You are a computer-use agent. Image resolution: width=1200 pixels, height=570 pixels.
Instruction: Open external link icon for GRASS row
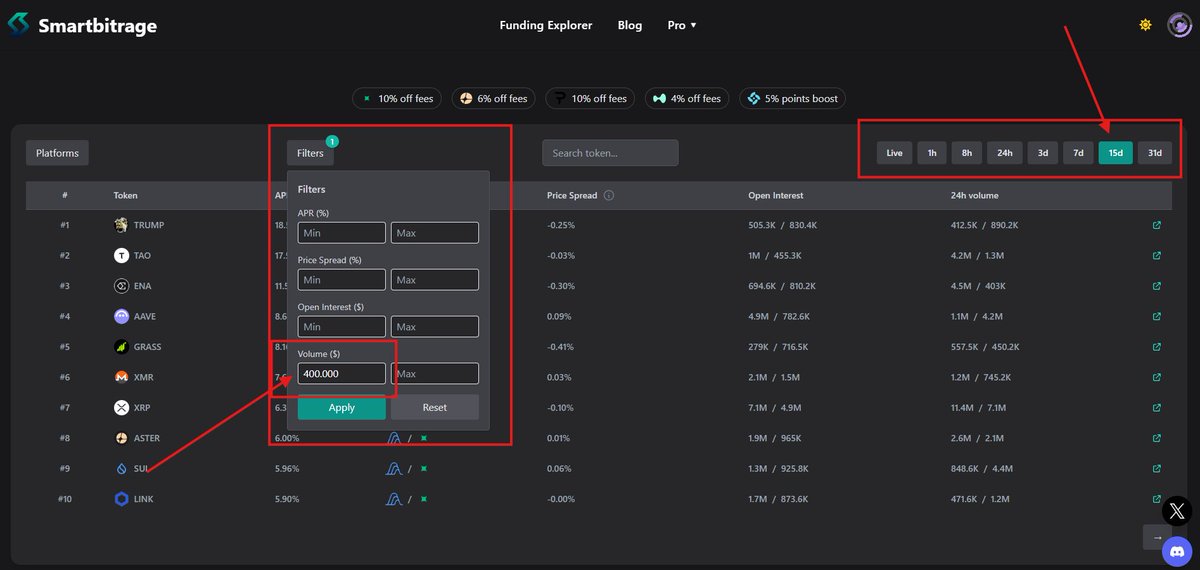point(1157,347)
